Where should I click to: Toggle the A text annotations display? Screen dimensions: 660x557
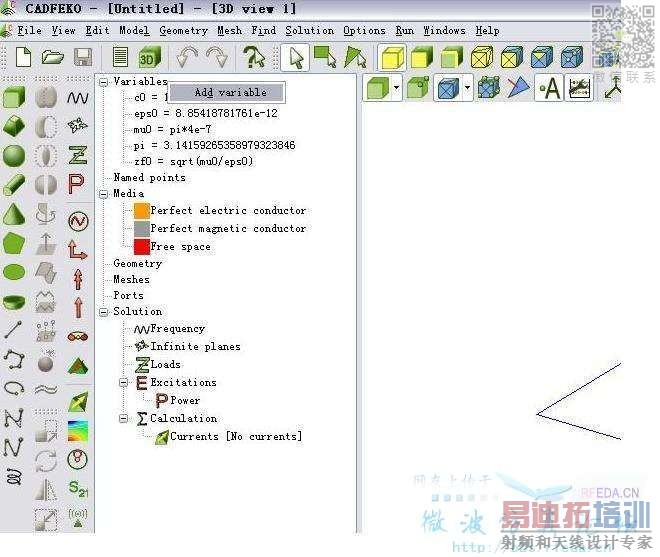[549, 88]
